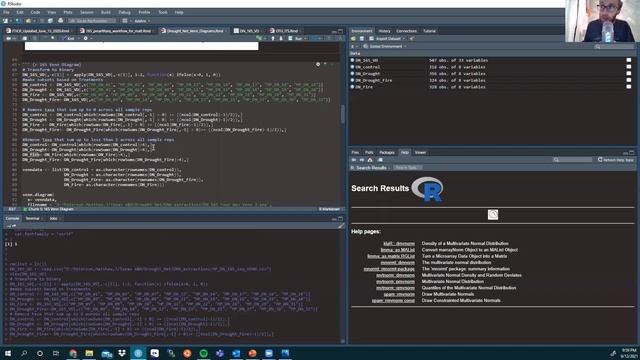Screen dimensions: 640x360
Task: Expand DN_Drought data frame details
Action: pyautogui.click(x=352, y=74)
